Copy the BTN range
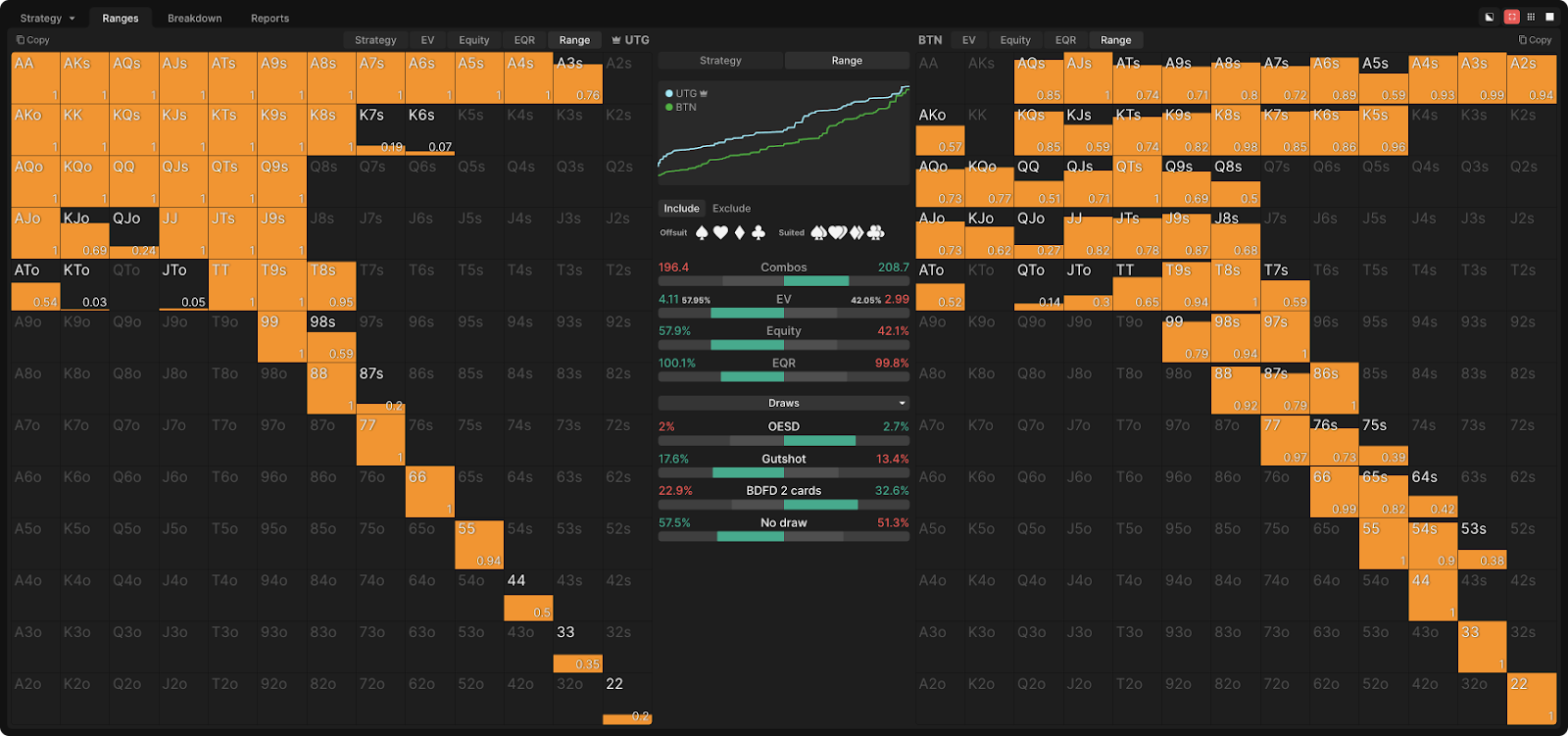Viewport: 1568px width, 736px height. coord(1535,40)
